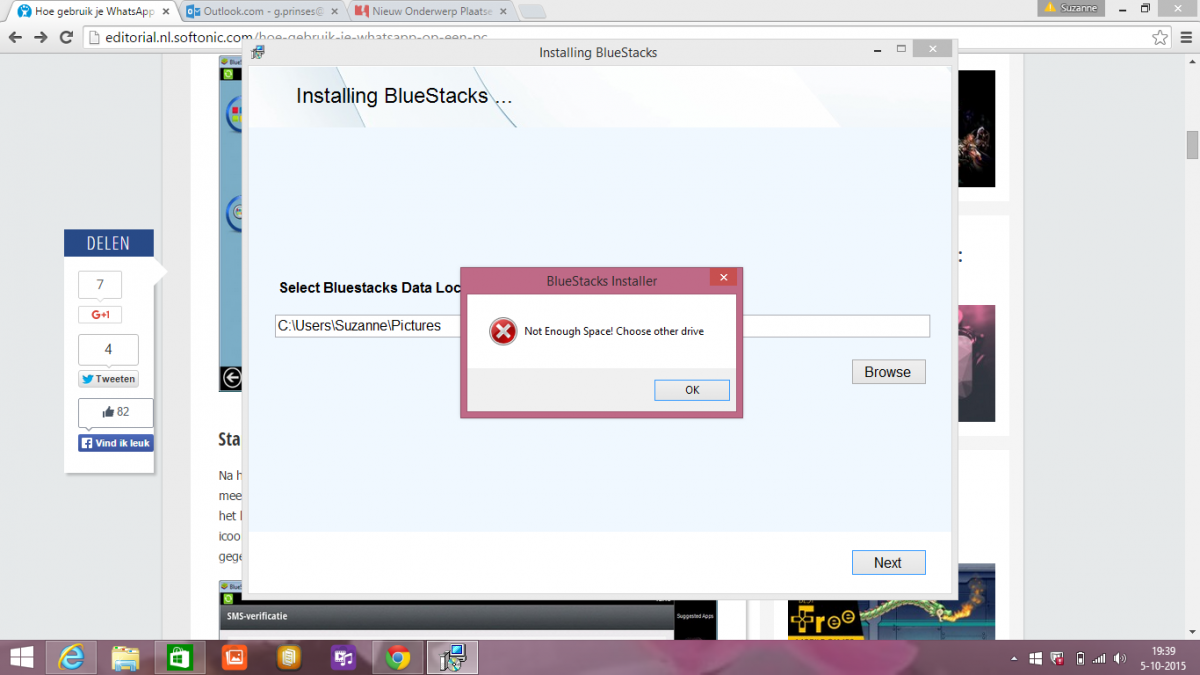
Task: Click the scroll up arrow in Chrome
Action: click(x=1192, y=62)
